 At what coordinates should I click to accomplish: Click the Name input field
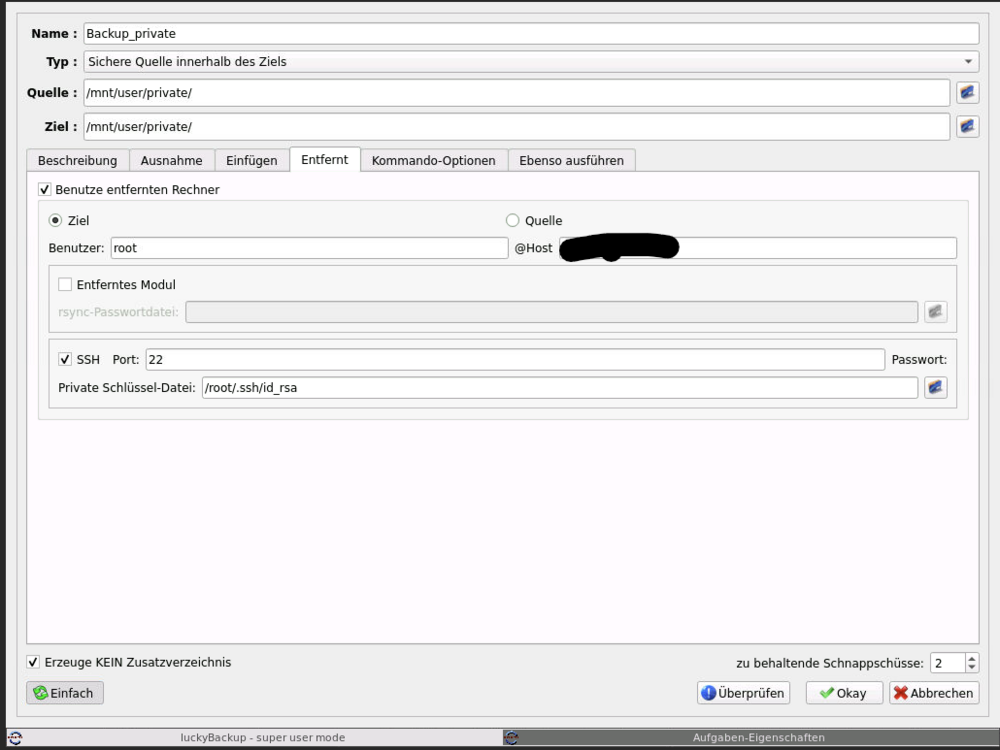tap(531, 33)
